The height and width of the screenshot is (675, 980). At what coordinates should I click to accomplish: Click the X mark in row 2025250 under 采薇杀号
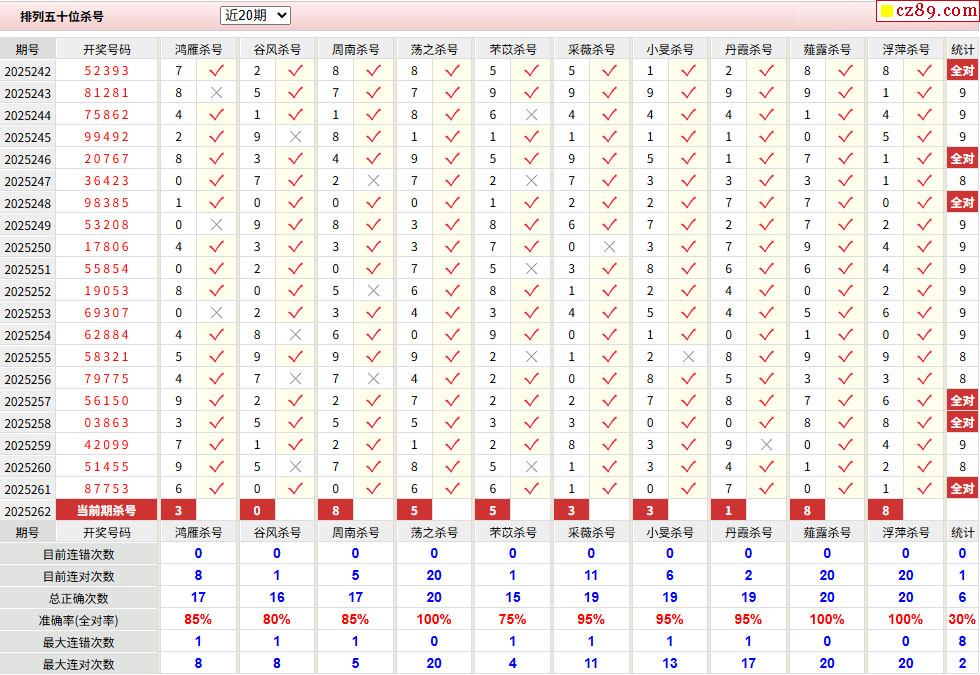pyautogui.click(x=609, y=247)
